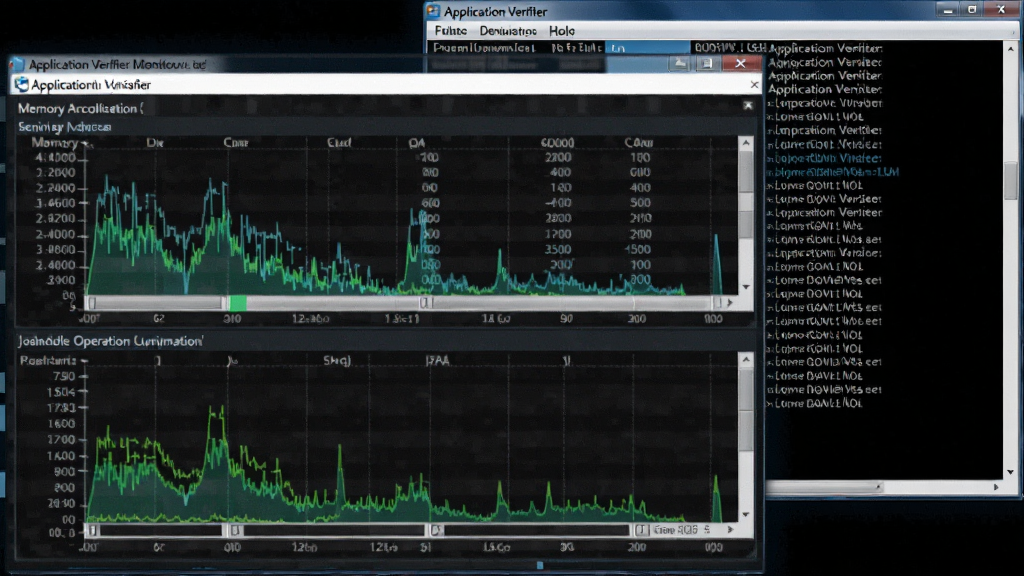Minimize the back Application Verifier window
This screenshot has width=1024, height=576.
click(x=948, y=10)
